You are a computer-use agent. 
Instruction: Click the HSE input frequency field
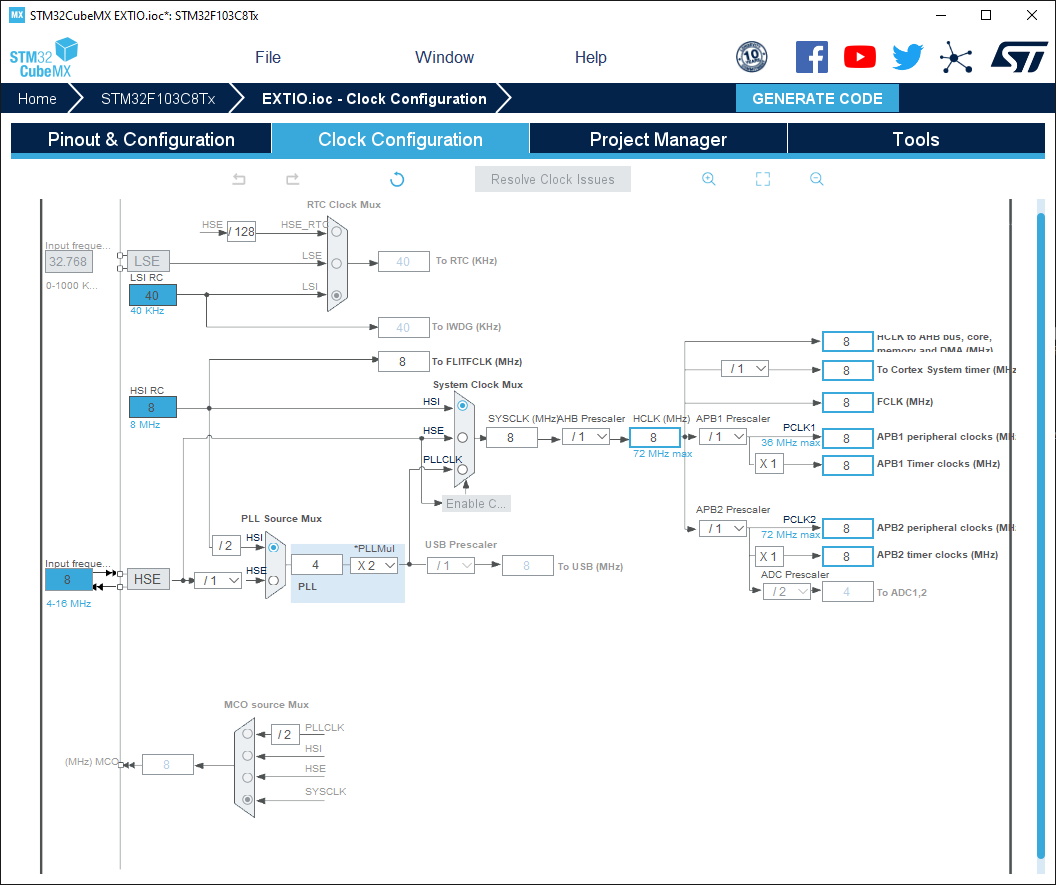pos(68,580)
